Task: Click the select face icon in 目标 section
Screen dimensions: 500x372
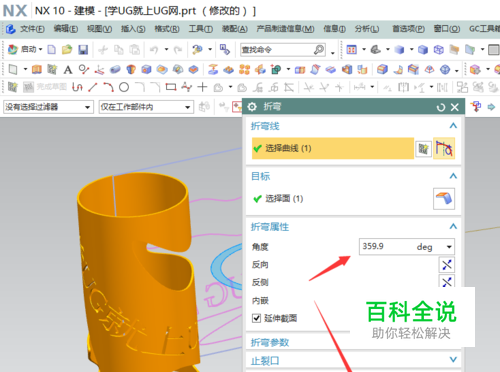Action: (444, 199)
